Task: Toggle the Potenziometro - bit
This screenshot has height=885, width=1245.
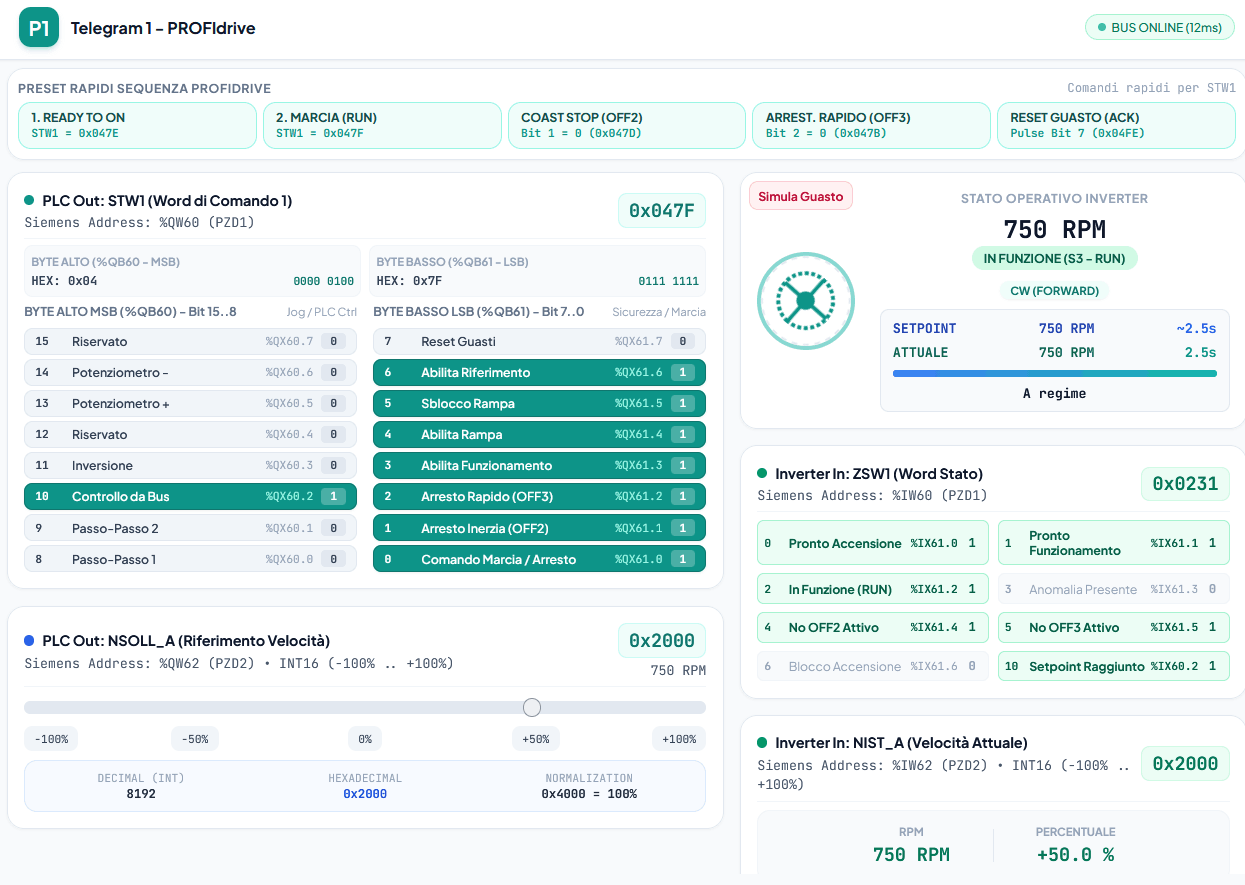Action: [190, 373]
